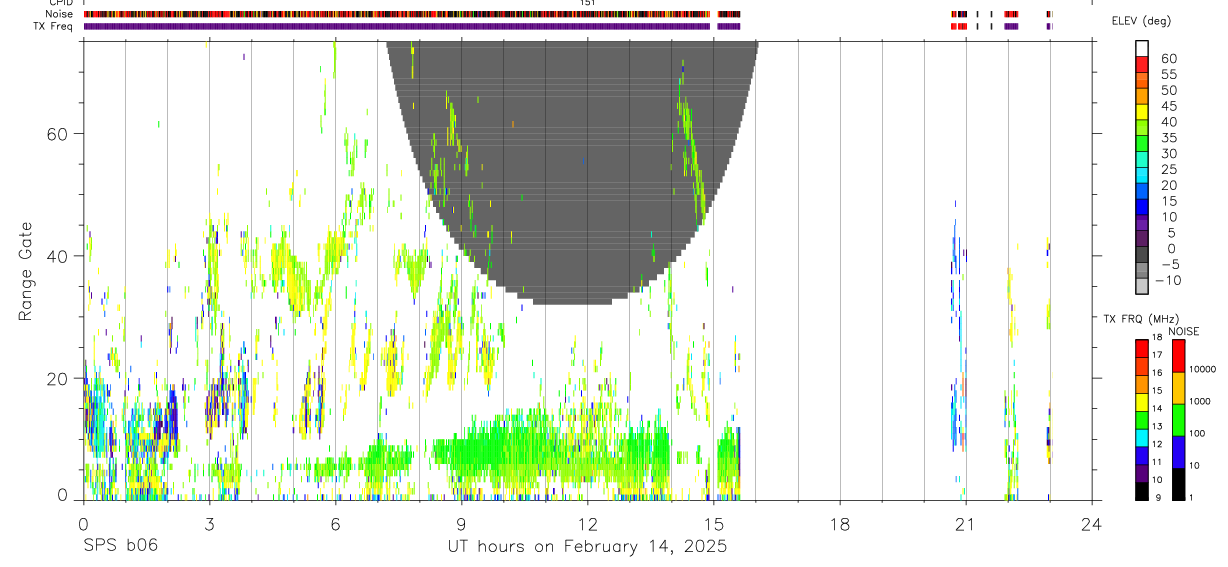Click the yellow segment of the NOISE color bar

click(x=1178, y=388)
